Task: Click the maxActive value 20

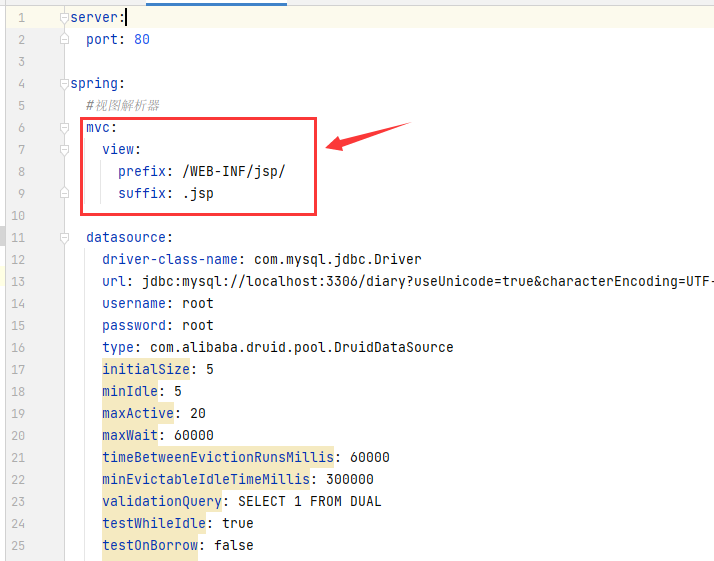Action: click(198, 413)
